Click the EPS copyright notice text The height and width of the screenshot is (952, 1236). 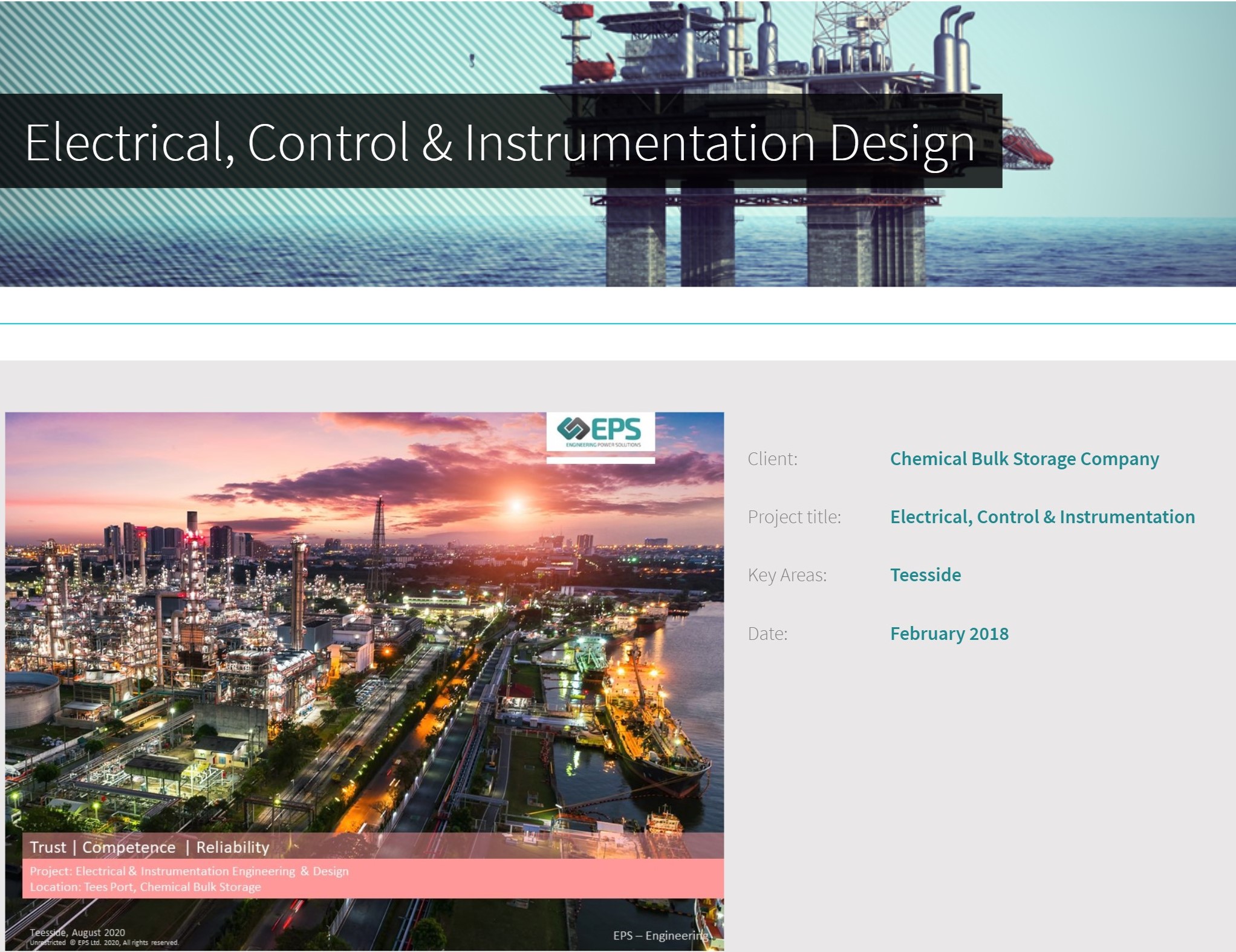click(103, 942)
